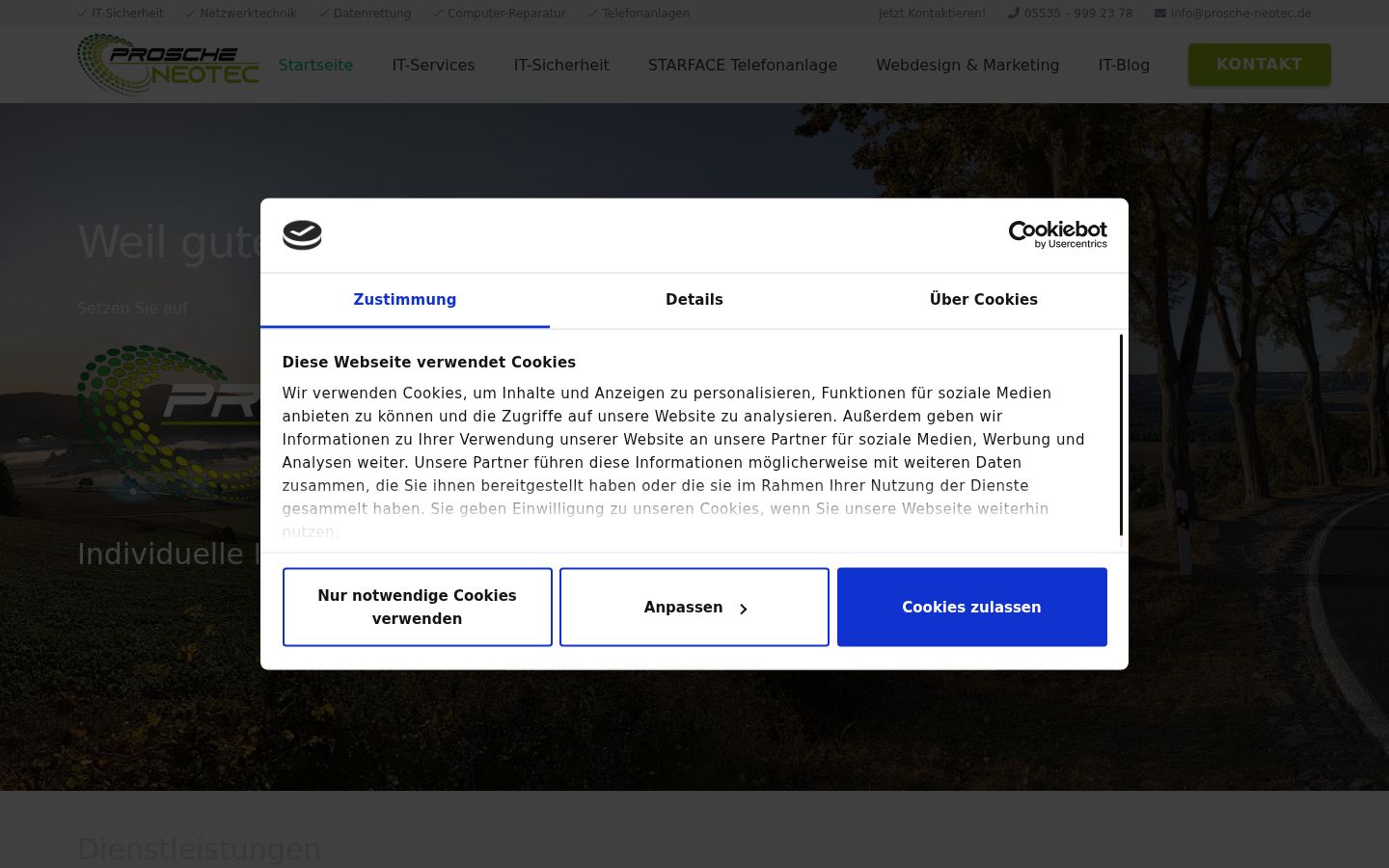Click Netzwerktechnik in top bar

point(248,14)
